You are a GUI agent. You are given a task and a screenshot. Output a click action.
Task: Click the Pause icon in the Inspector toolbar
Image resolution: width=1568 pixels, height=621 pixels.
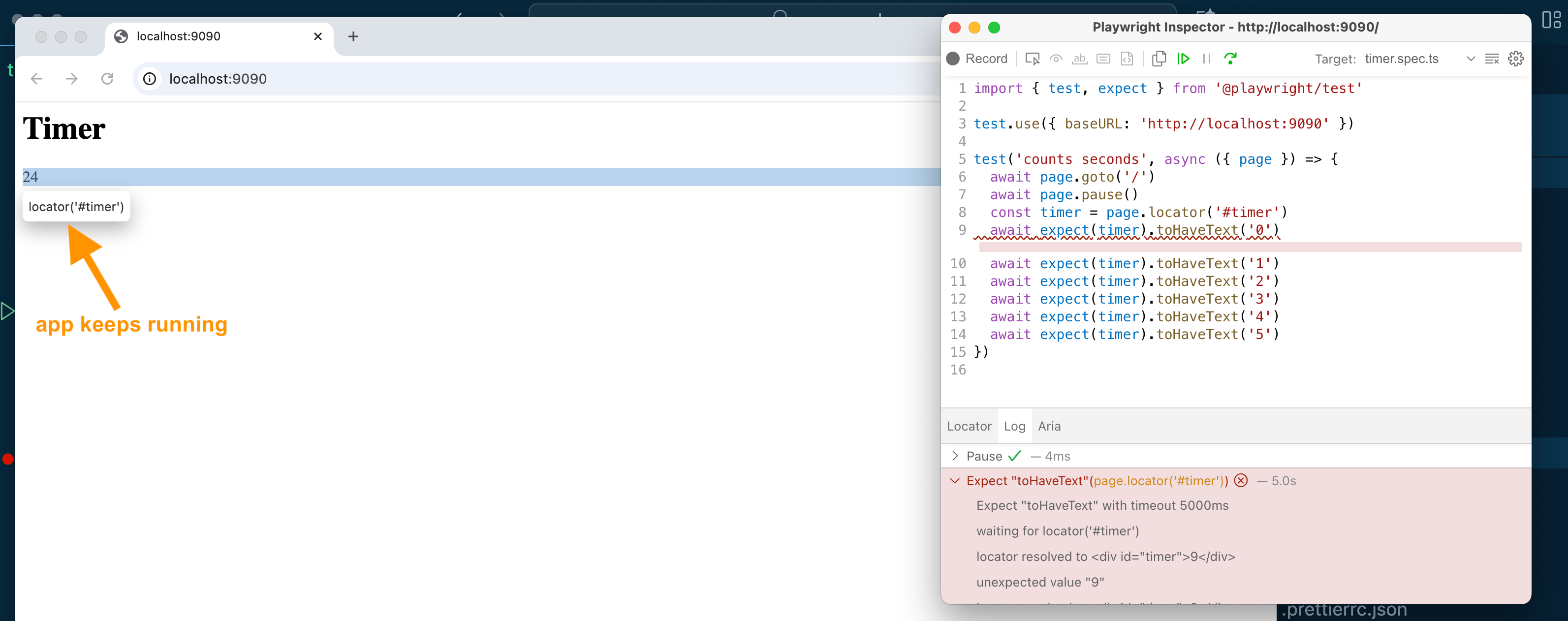point(1206,59)
